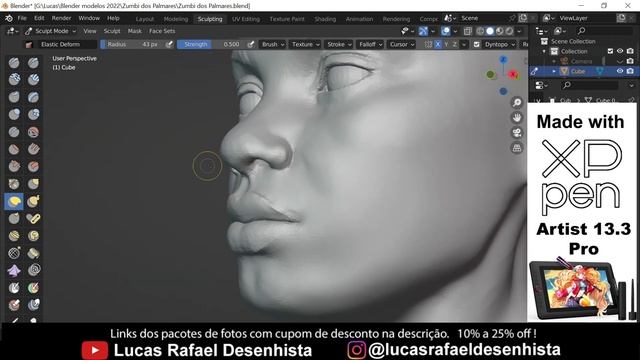Screen dimensions: 640x360
Task: Toggle Y axis symmetry
Action: point(446,44)
